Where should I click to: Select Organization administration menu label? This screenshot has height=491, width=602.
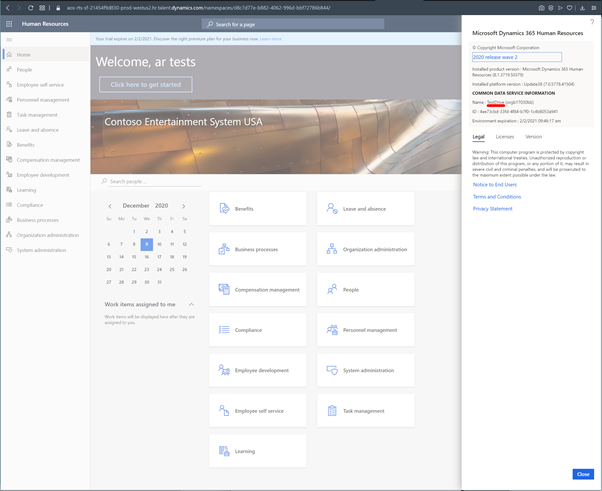tap(48, 235)
